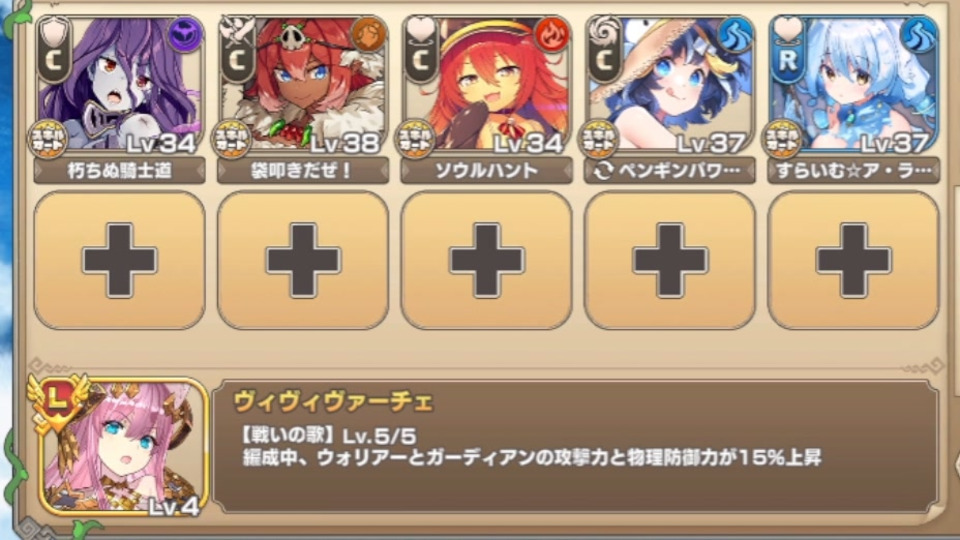Add a card in the third empty slot
The width and height of the screenshot is (960, 540).
(x=487, y=260)
